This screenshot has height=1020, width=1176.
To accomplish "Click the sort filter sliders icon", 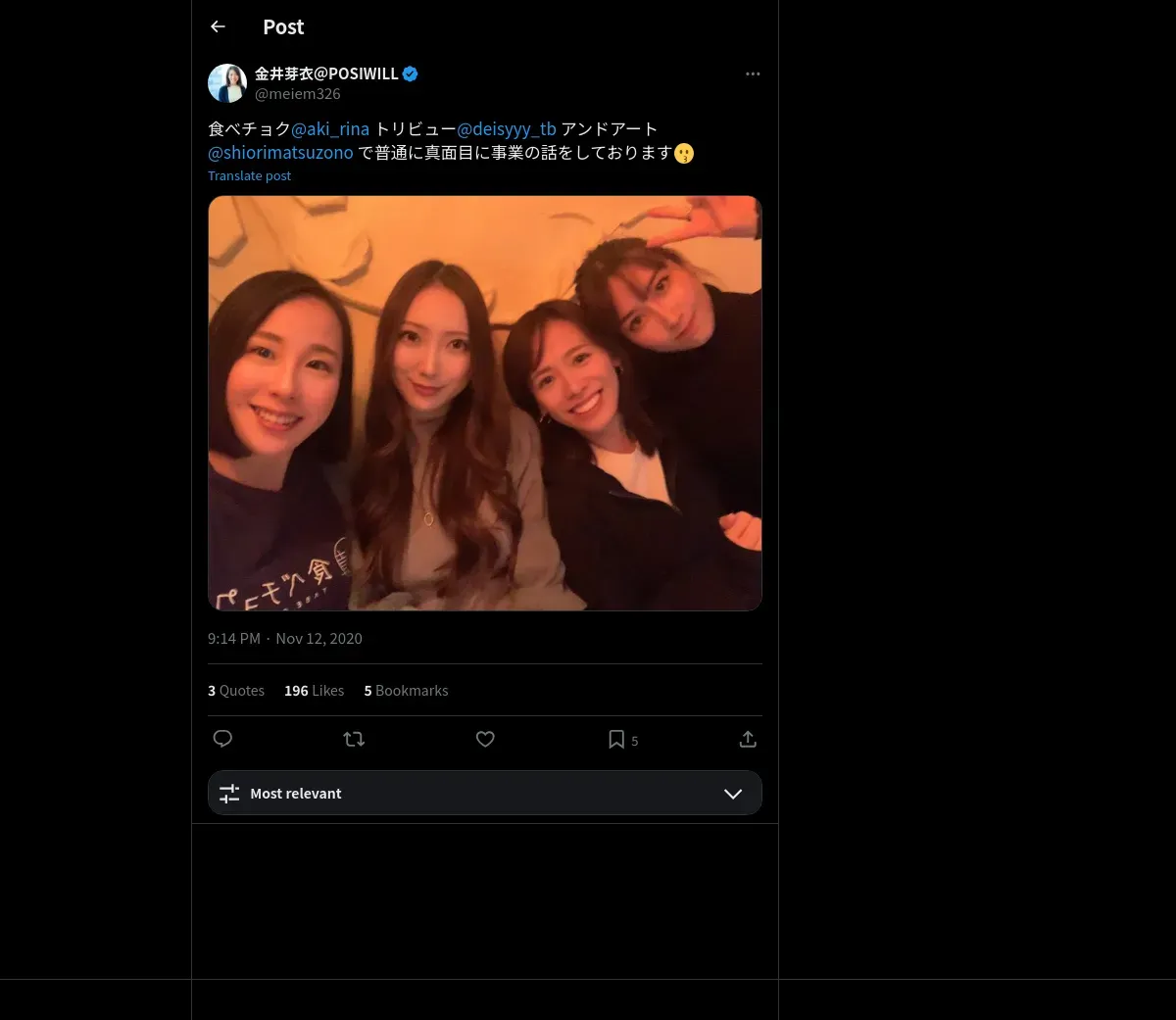I will (x=229, y=794).
